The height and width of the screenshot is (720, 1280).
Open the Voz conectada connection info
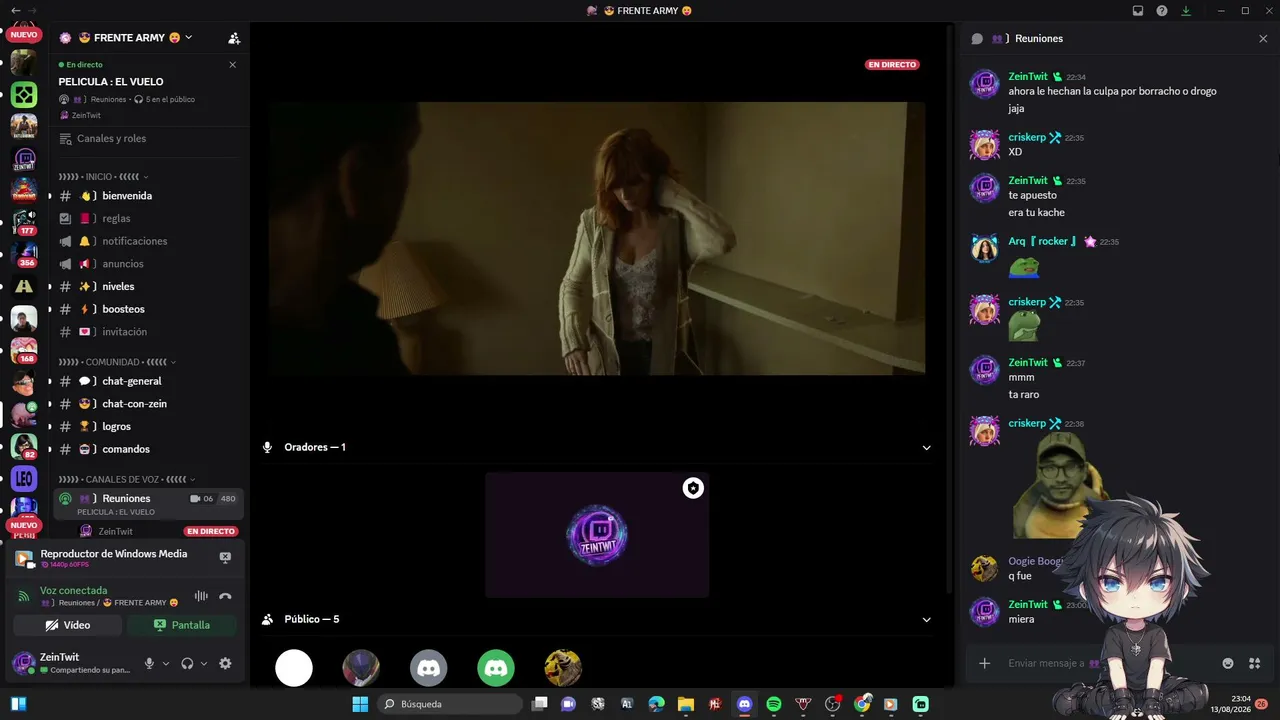point(73,591)
